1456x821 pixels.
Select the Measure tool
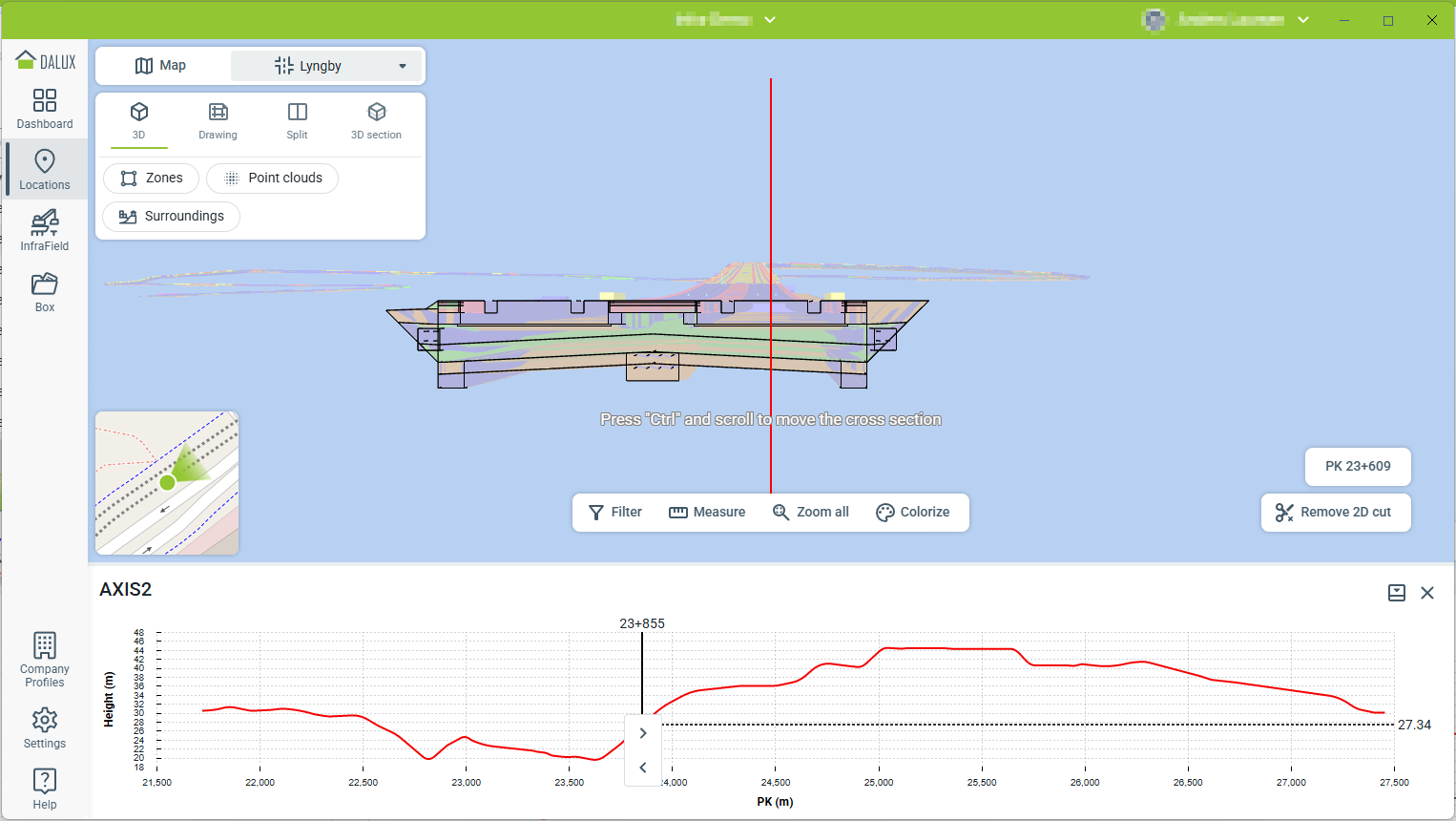click(707, 513)
